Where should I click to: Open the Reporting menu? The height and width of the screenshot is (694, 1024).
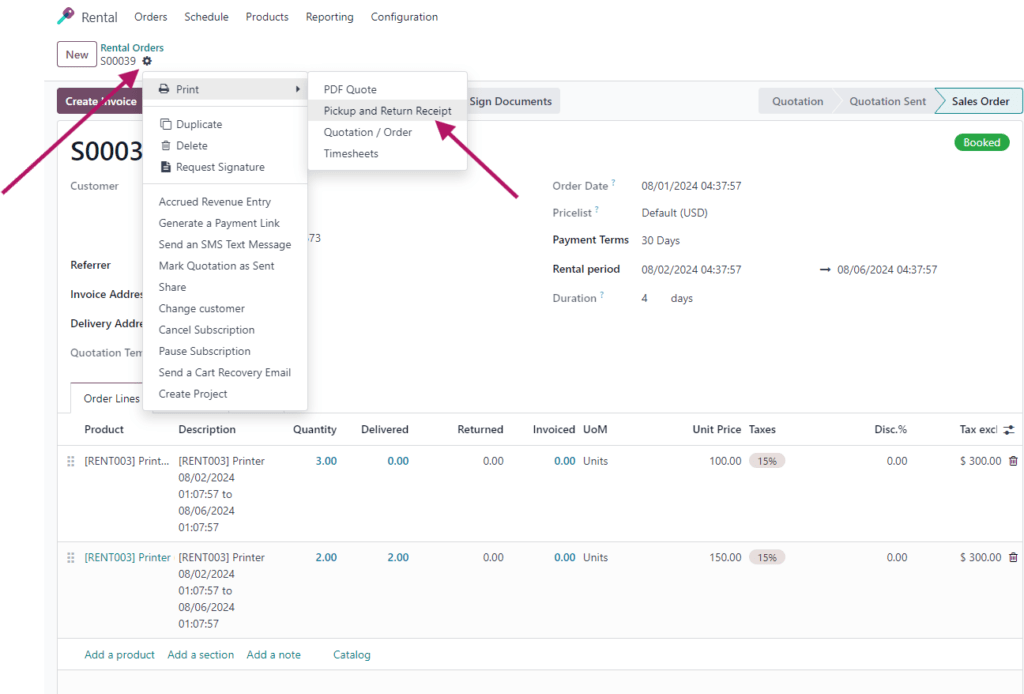[330, 17]
